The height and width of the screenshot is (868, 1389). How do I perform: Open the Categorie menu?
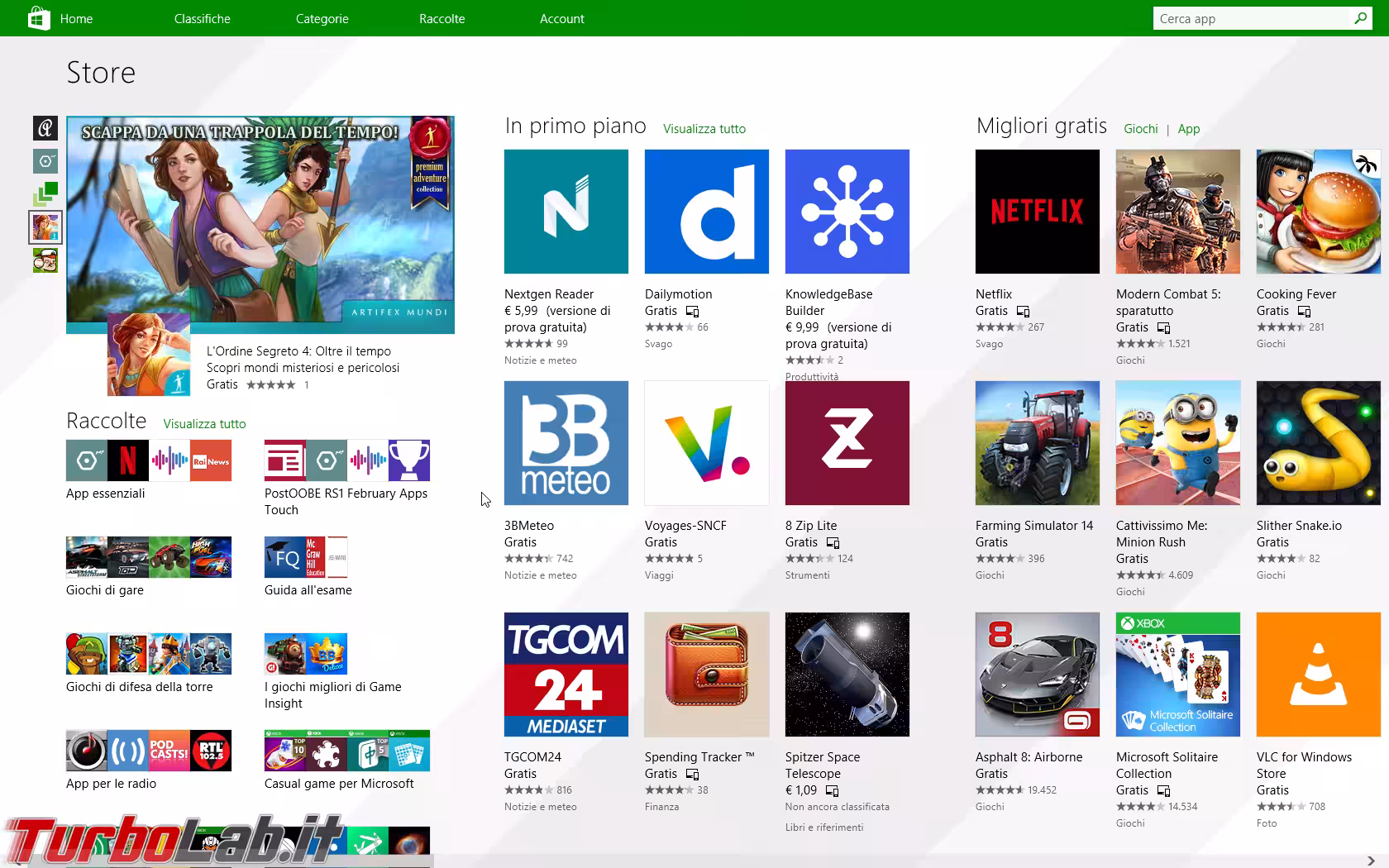click(322, 18)
